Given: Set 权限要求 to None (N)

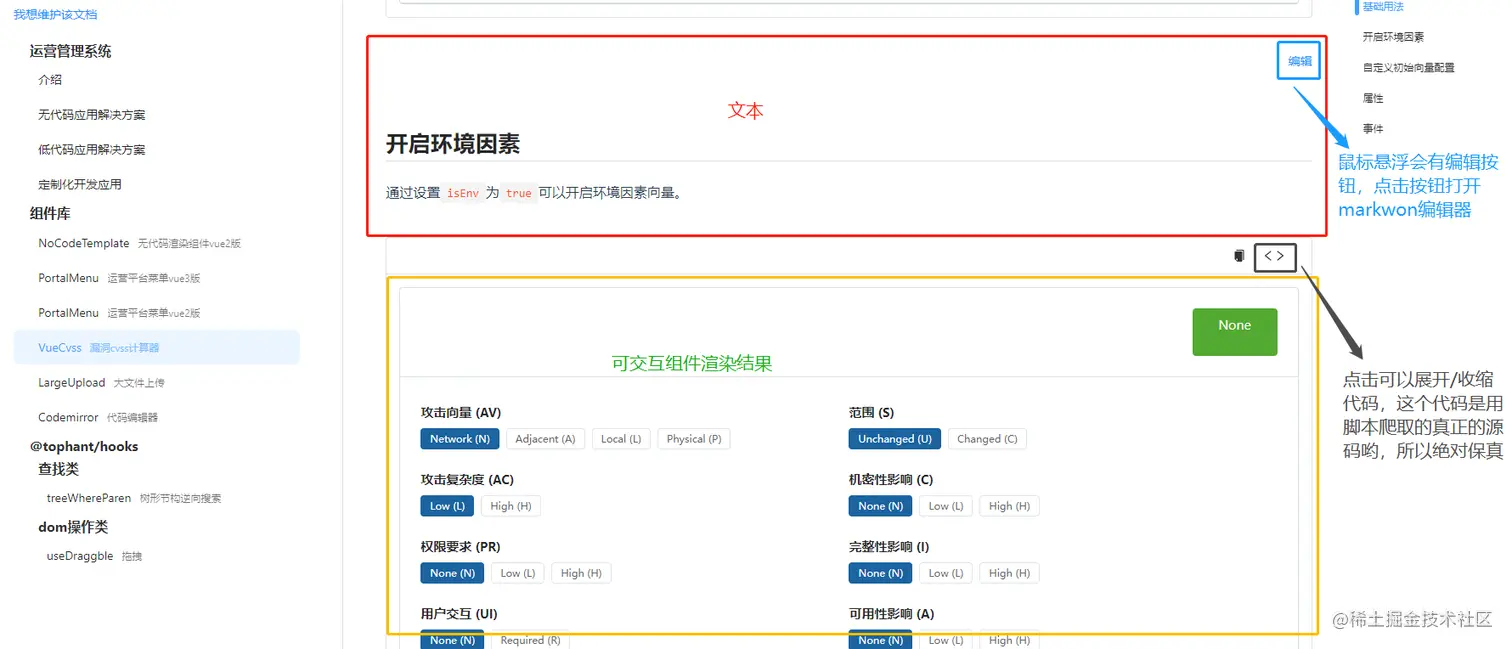Looking at the screenshot, I should (x=452, y=572).
